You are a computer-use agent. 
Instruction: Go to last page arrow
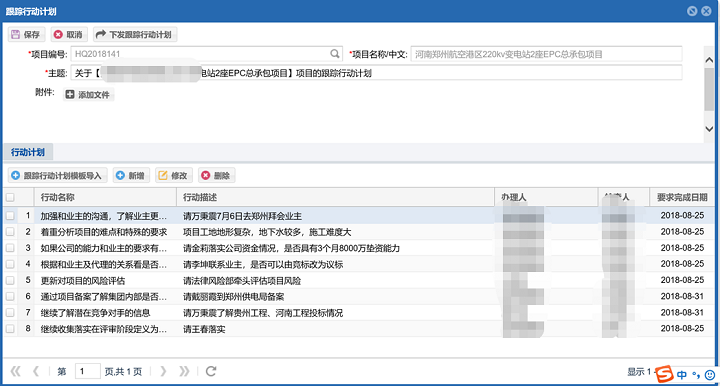point(184,371)
